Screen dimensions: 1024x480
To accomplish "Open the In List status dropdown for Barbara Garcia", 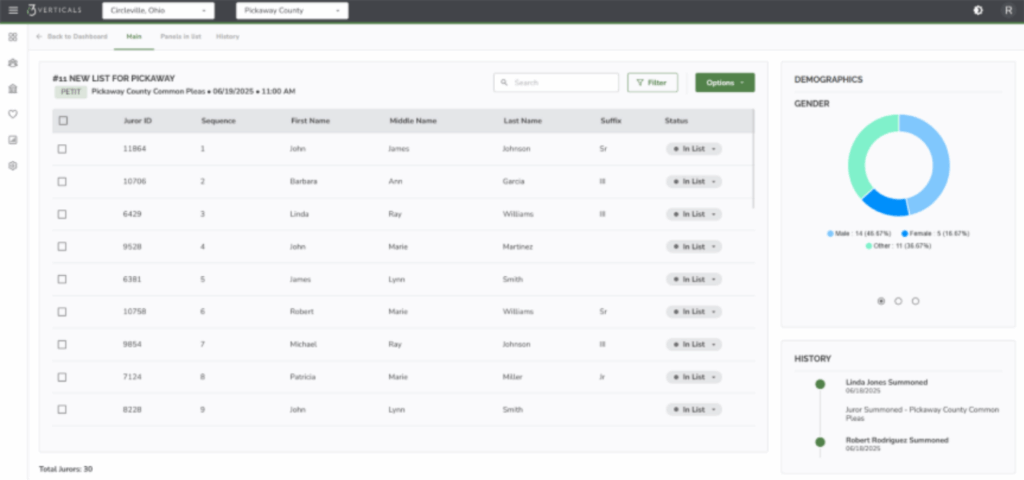I will (694, 182).
